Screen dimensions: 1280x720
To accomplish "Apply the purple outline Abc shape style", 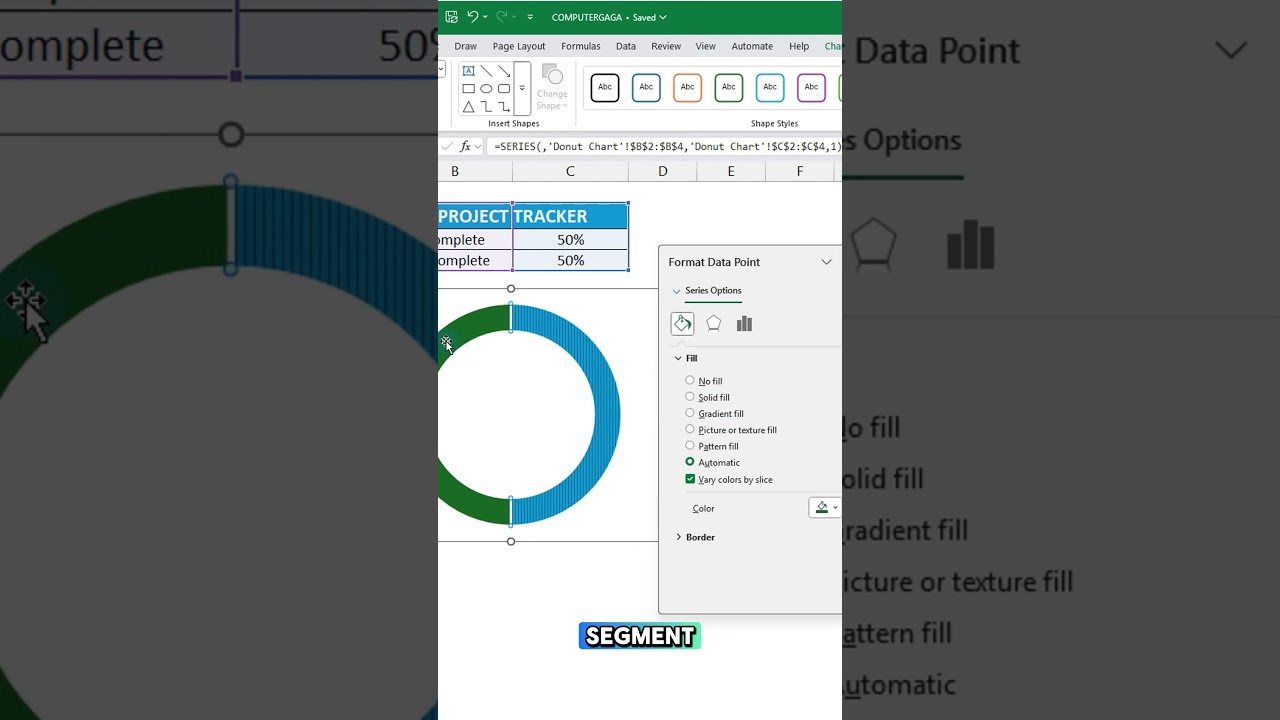I will 811,87.
